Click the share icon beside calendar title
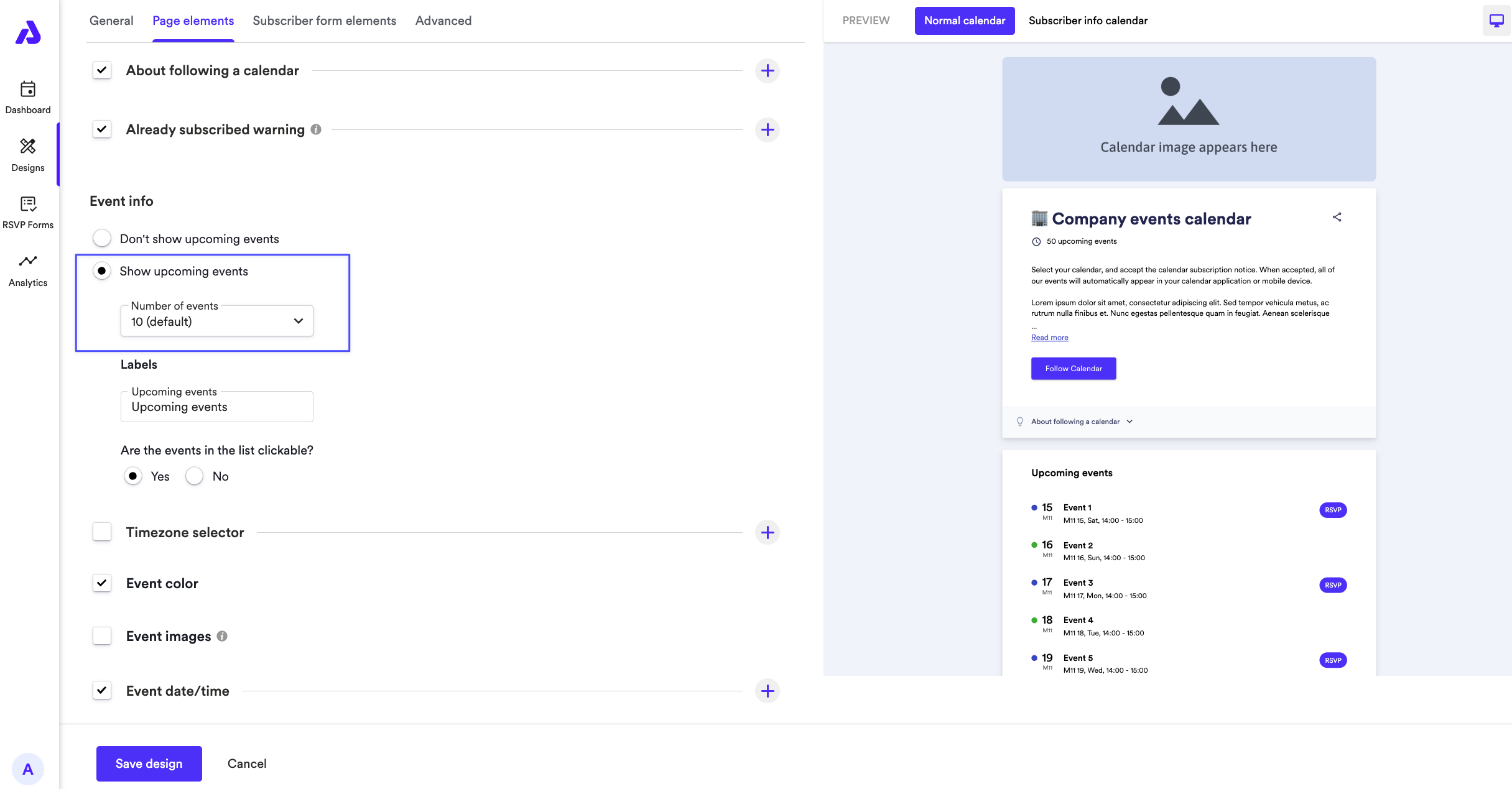Screen dimensions: 1512x789 [x=1337, y=217]
